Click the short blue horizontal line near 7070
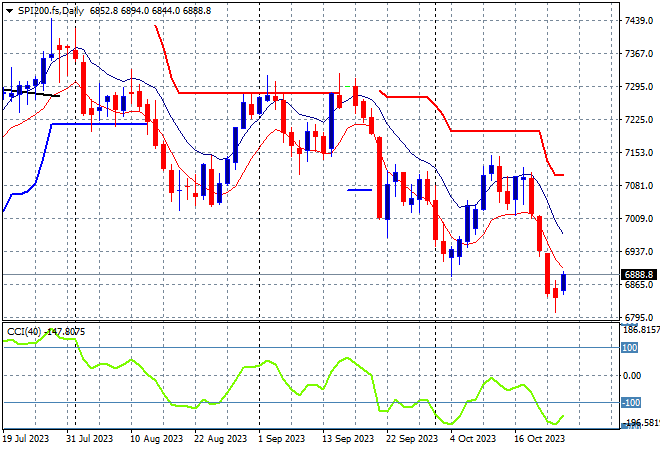Screen dimensions: 660x450 pyautogui.click(x=359, y=190)
